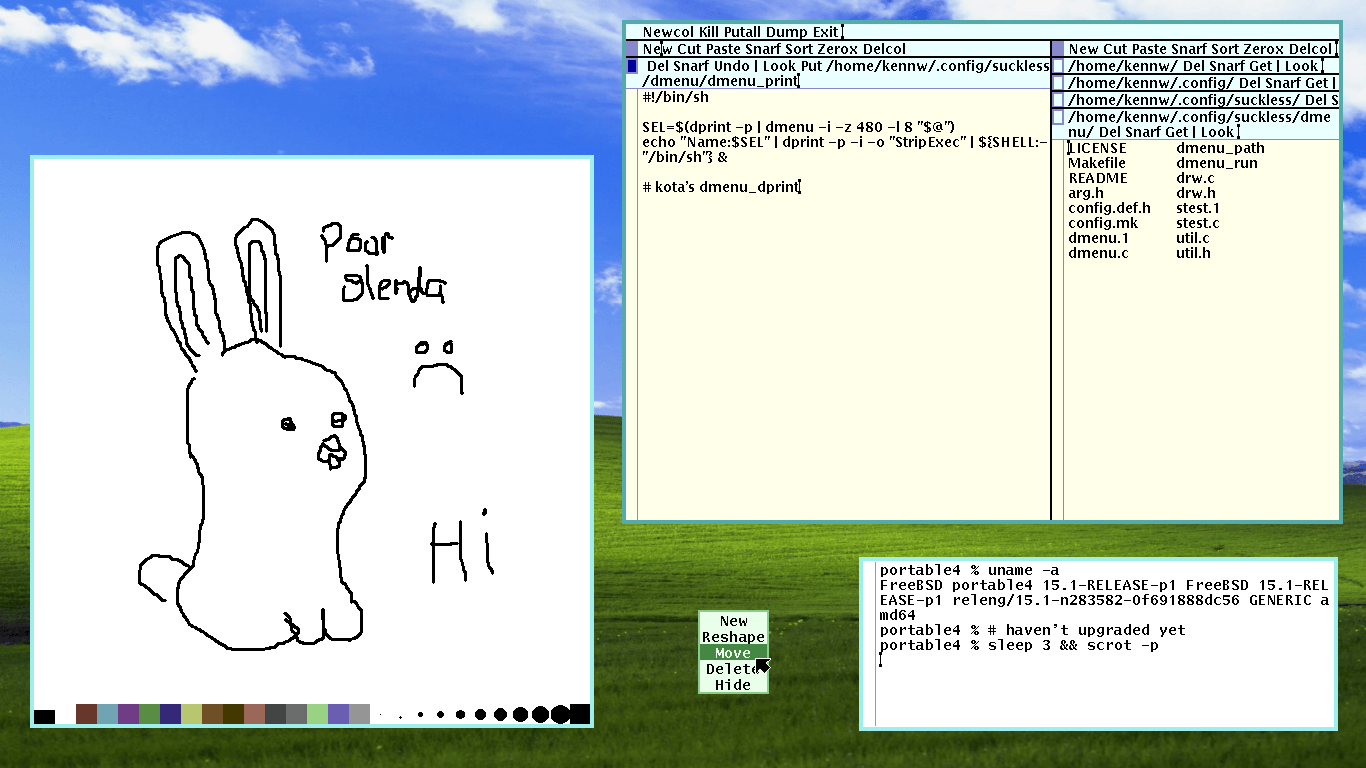1366x768 pixels.
Task: Click the dark blue dirty-file box beside Del
Action: point(632,66)
